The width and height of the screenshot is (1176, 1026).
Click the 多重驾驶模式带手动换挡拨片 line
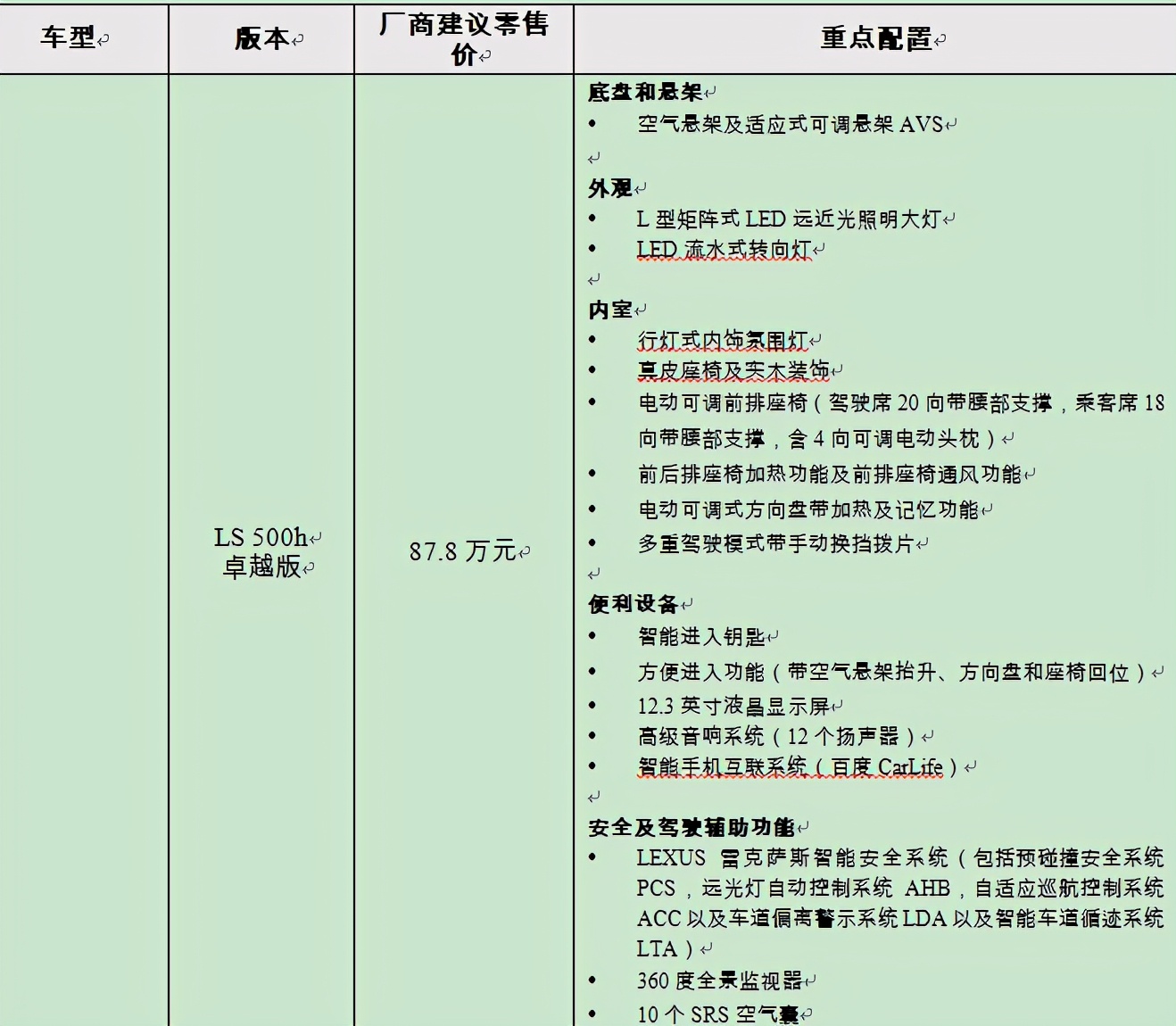tap(775, 543)
